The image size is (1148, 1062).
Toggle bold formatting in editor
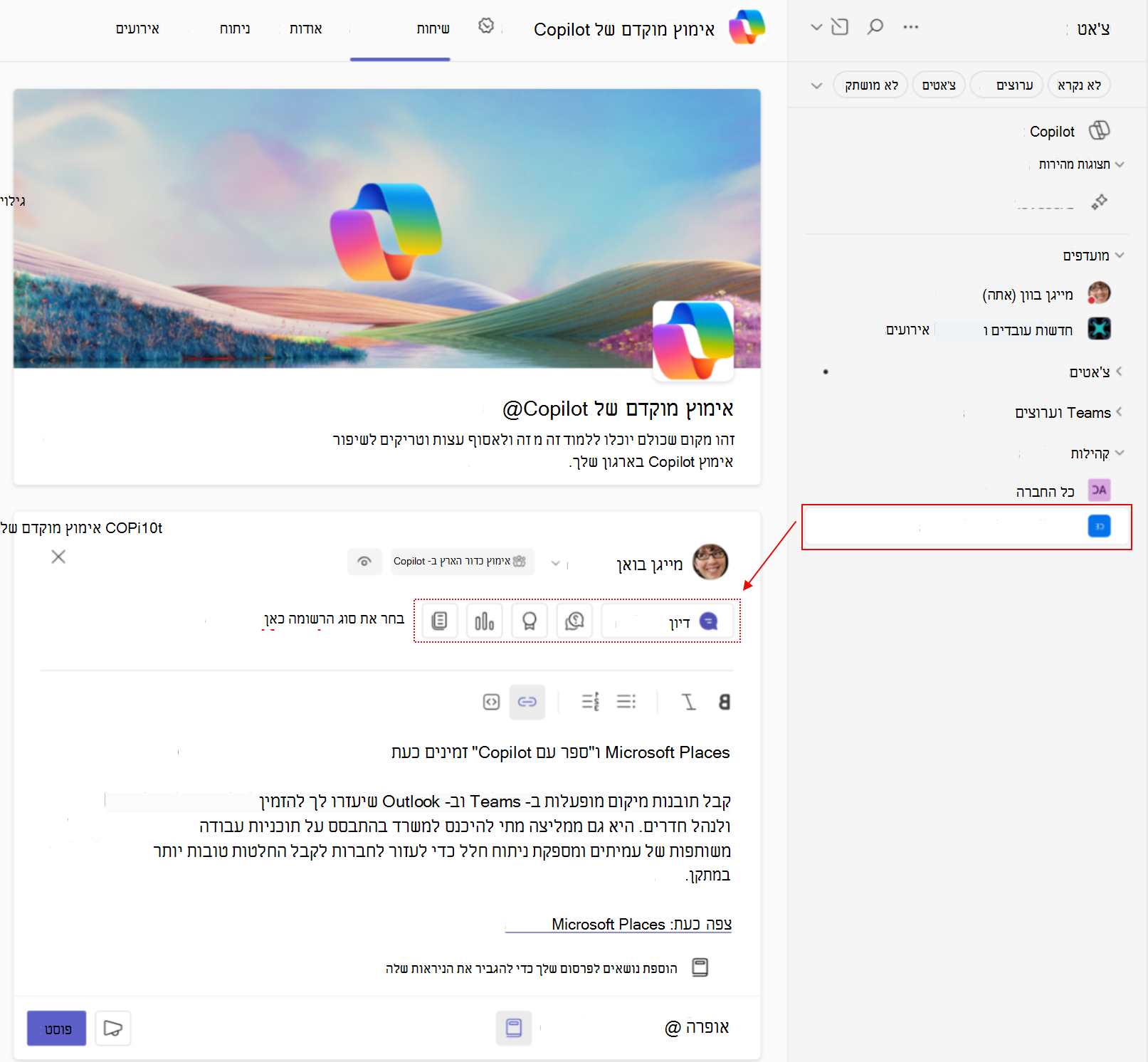point(725,702)
